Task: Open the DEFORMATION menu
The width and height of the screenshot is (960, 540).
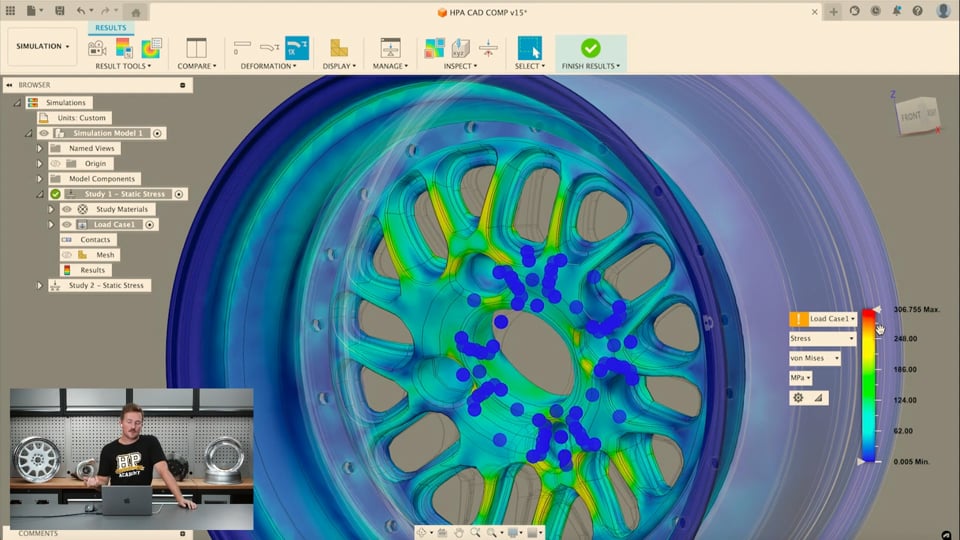Action: (x=268, y=66)
